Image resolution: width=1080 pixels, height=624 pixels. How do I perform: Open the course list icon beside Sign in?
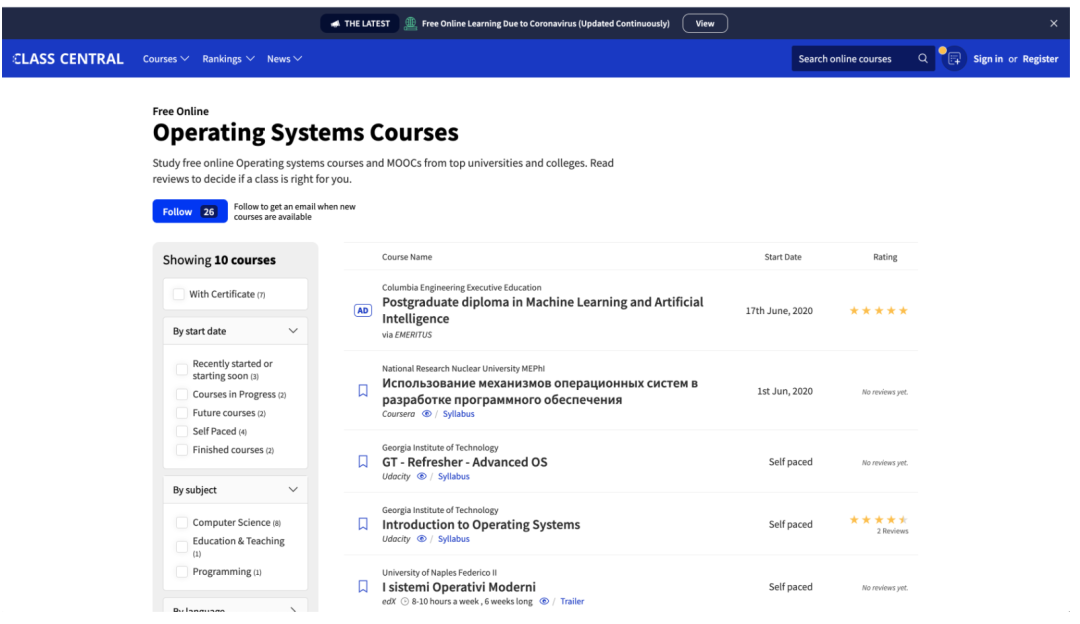[x=954, y=59]
